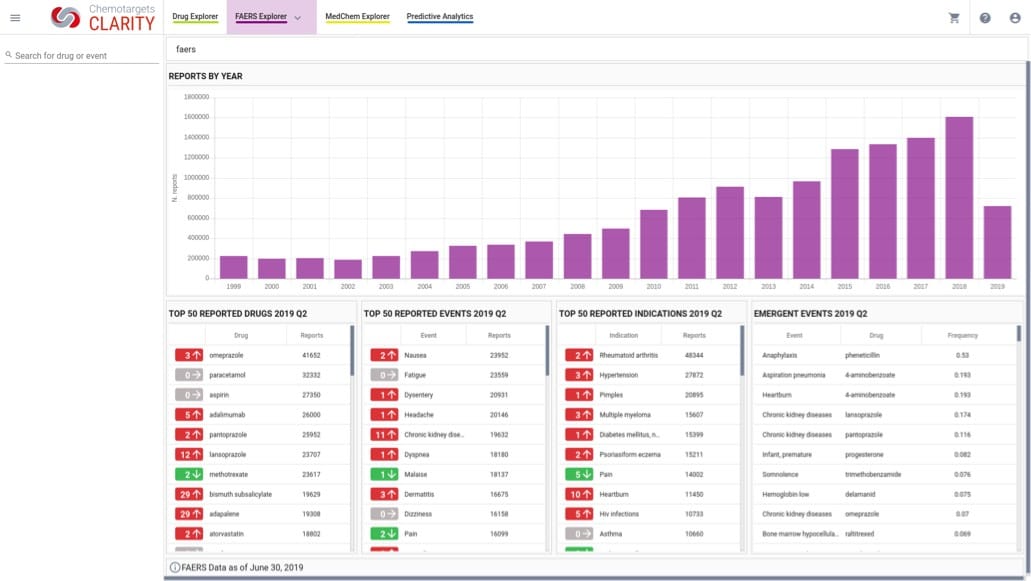Open the Predictive Analytics tab
Screen dimensions: 1031x581
click(x=440, y=16)
